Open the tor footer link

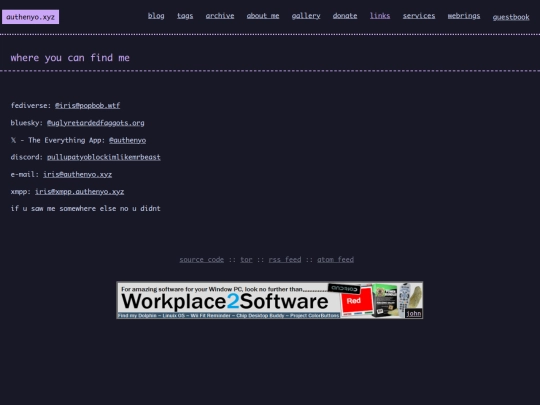click(246, 260)
